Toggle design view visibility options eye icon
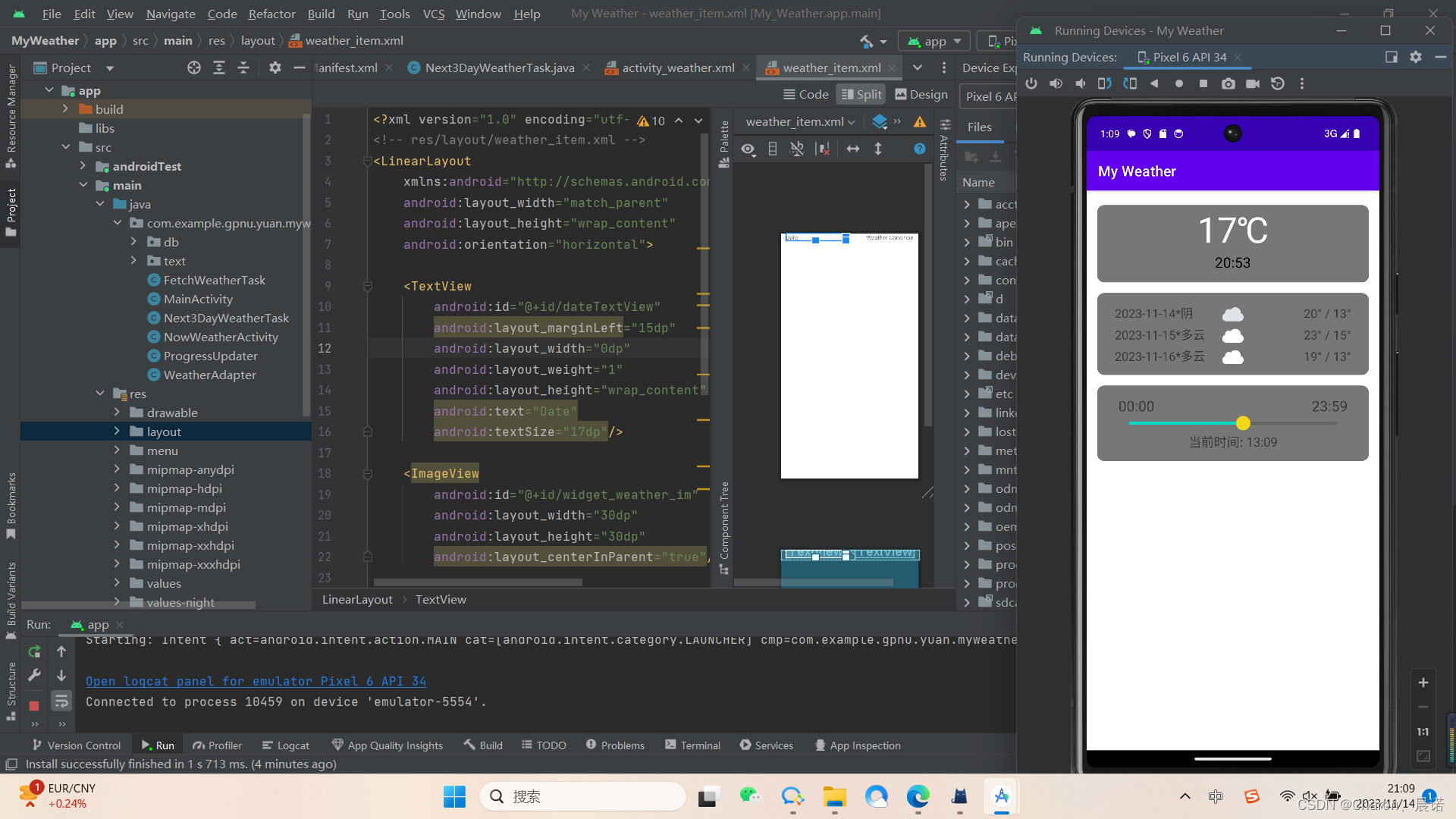This screenshot has width=1456, height=819. (x=748, y=149)
